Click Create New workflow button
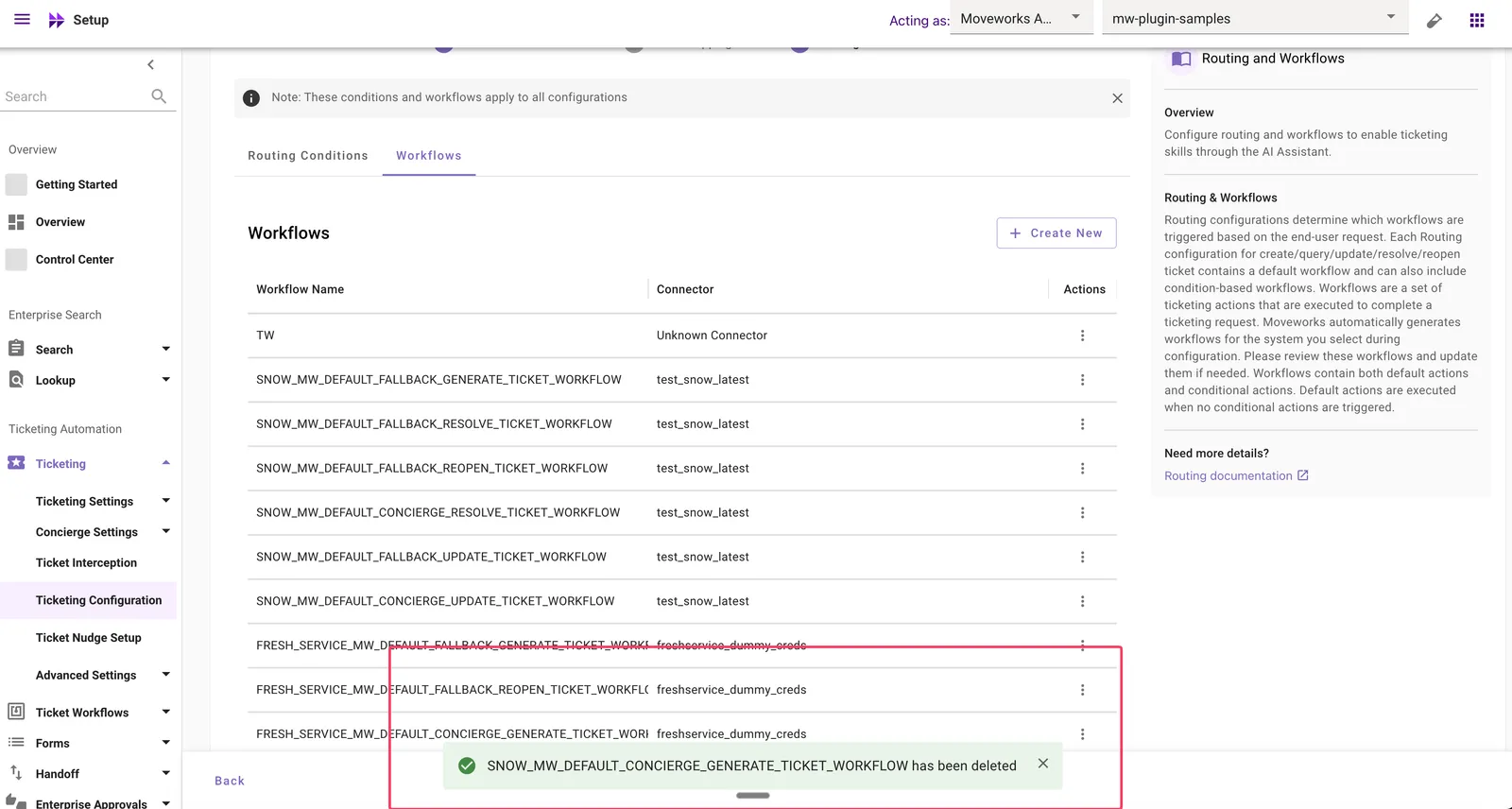This screenshot has height=809, width=1512. tap(1057, 233)
